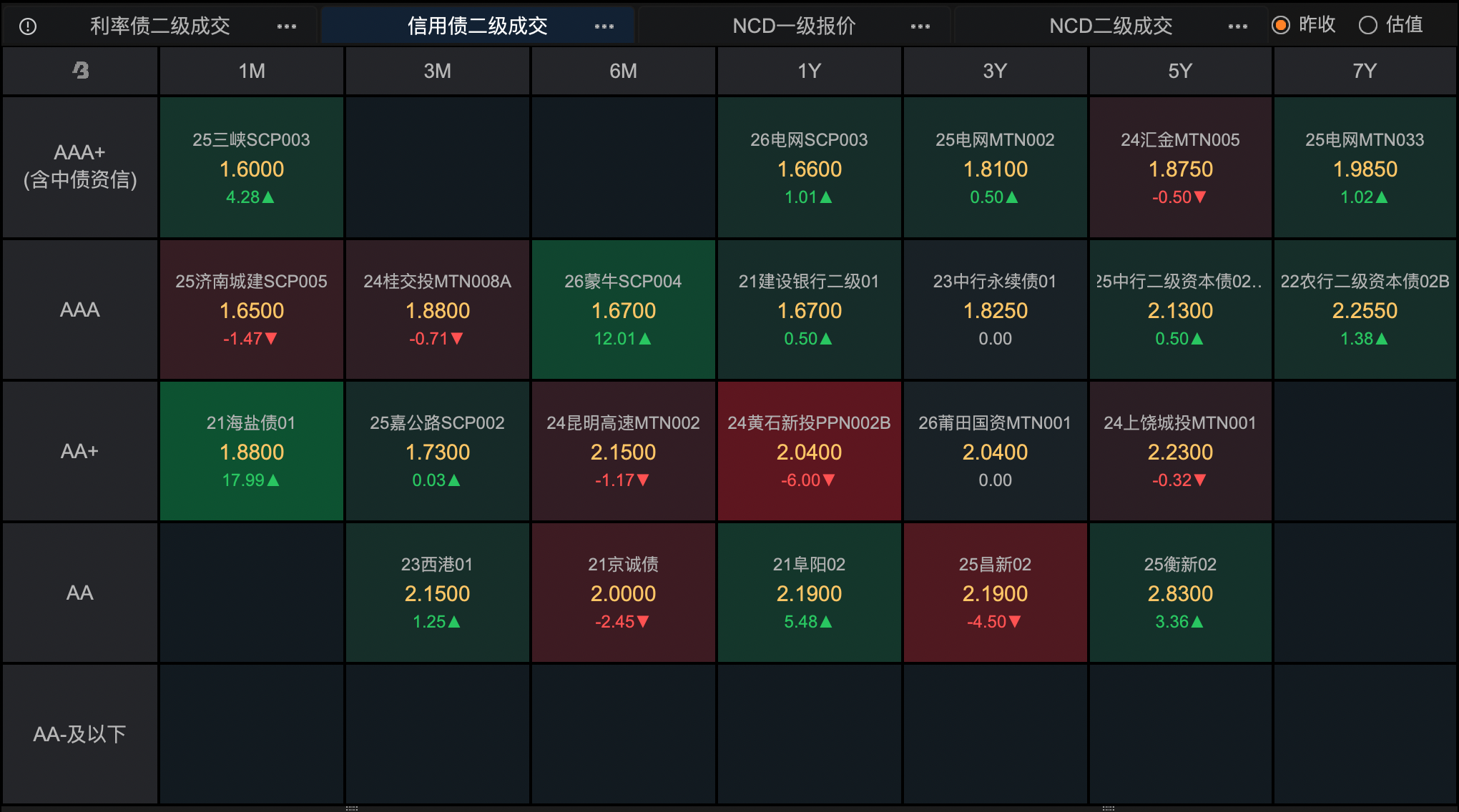Open the 25昌新02 bond cell

pos(995,593)
